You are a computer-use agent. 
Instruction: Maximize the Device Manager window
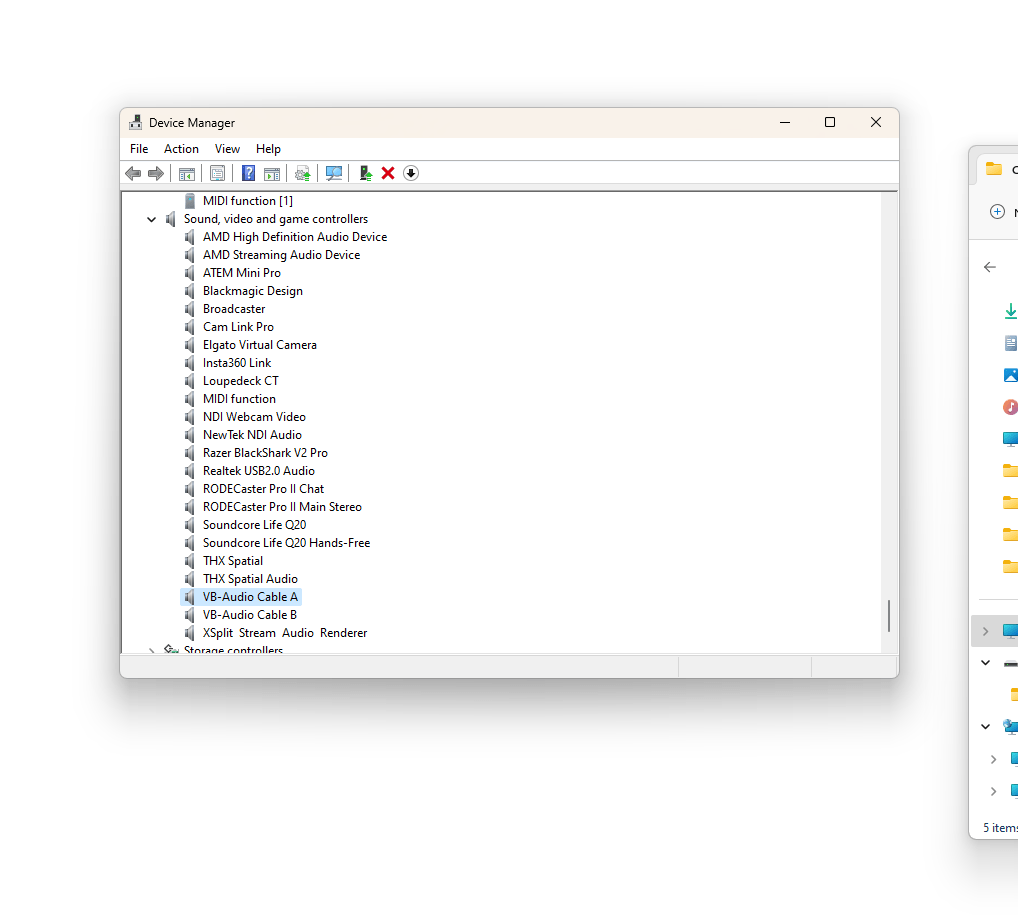click(830, 123)
